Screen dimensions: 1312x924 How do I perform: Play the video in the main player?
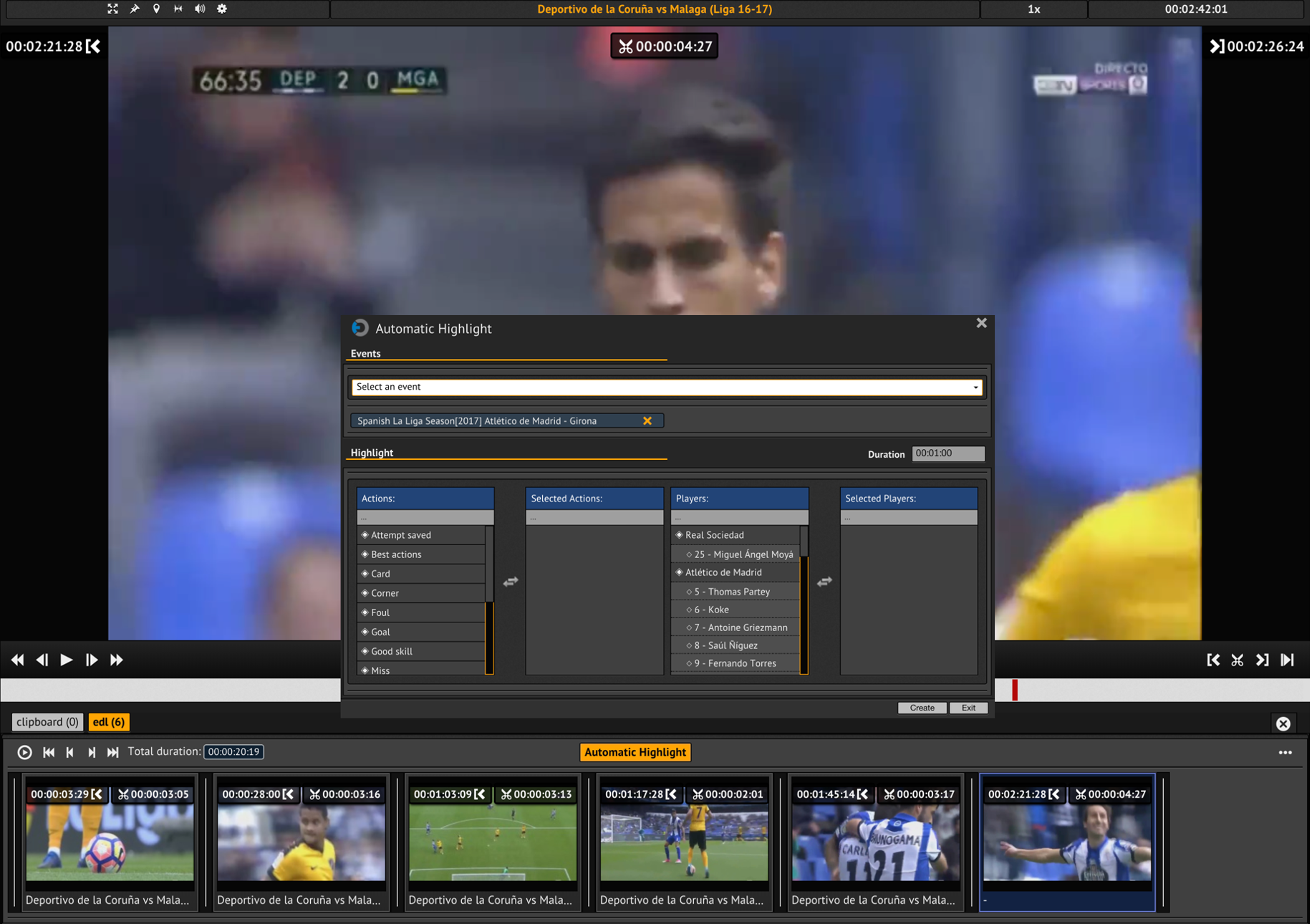click(66, 660)
